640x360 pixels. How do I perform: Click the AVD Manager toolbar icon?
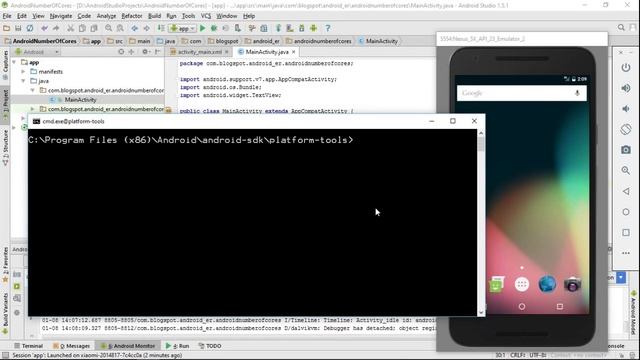(290, 28)
